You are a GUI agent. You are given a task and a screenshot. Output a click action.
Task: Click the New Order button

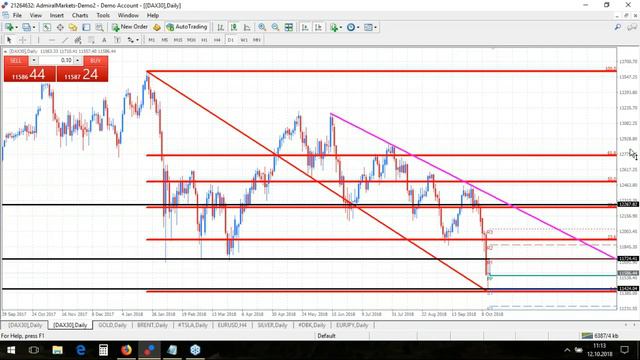(130, 27)
